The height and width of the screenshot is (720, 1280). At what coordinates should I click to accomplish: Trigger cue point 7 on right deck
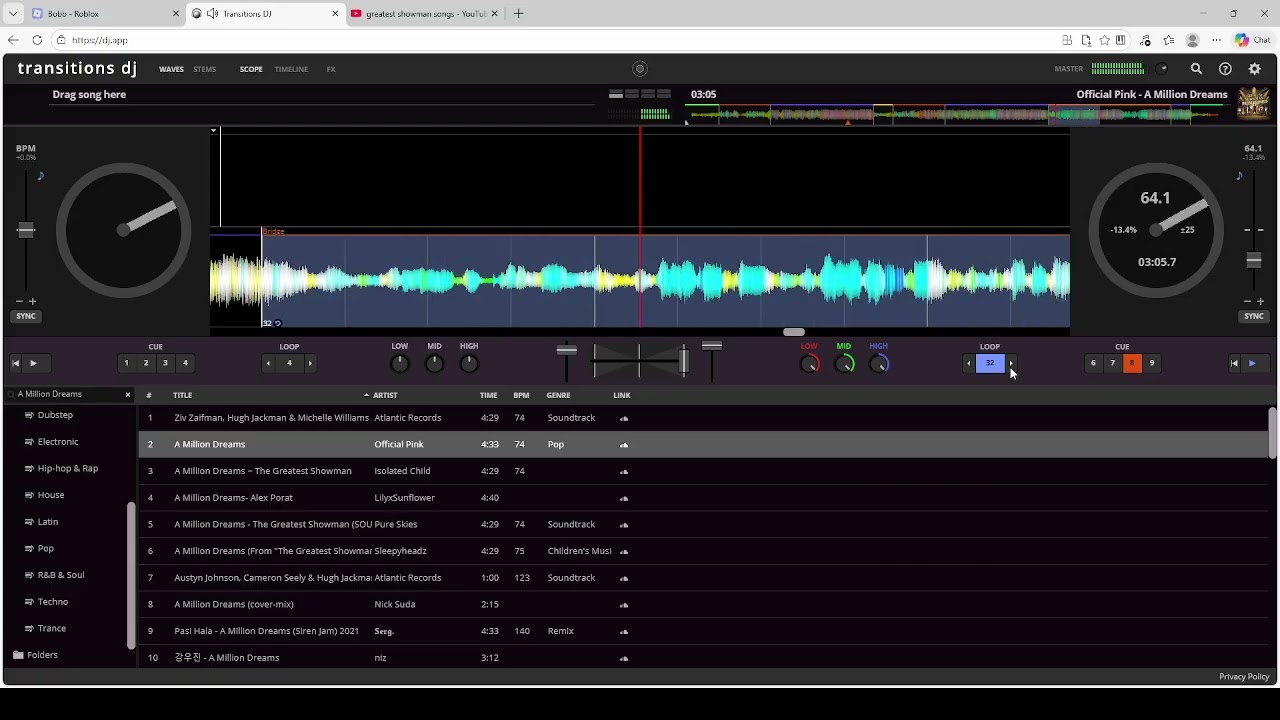[1112, 363]
